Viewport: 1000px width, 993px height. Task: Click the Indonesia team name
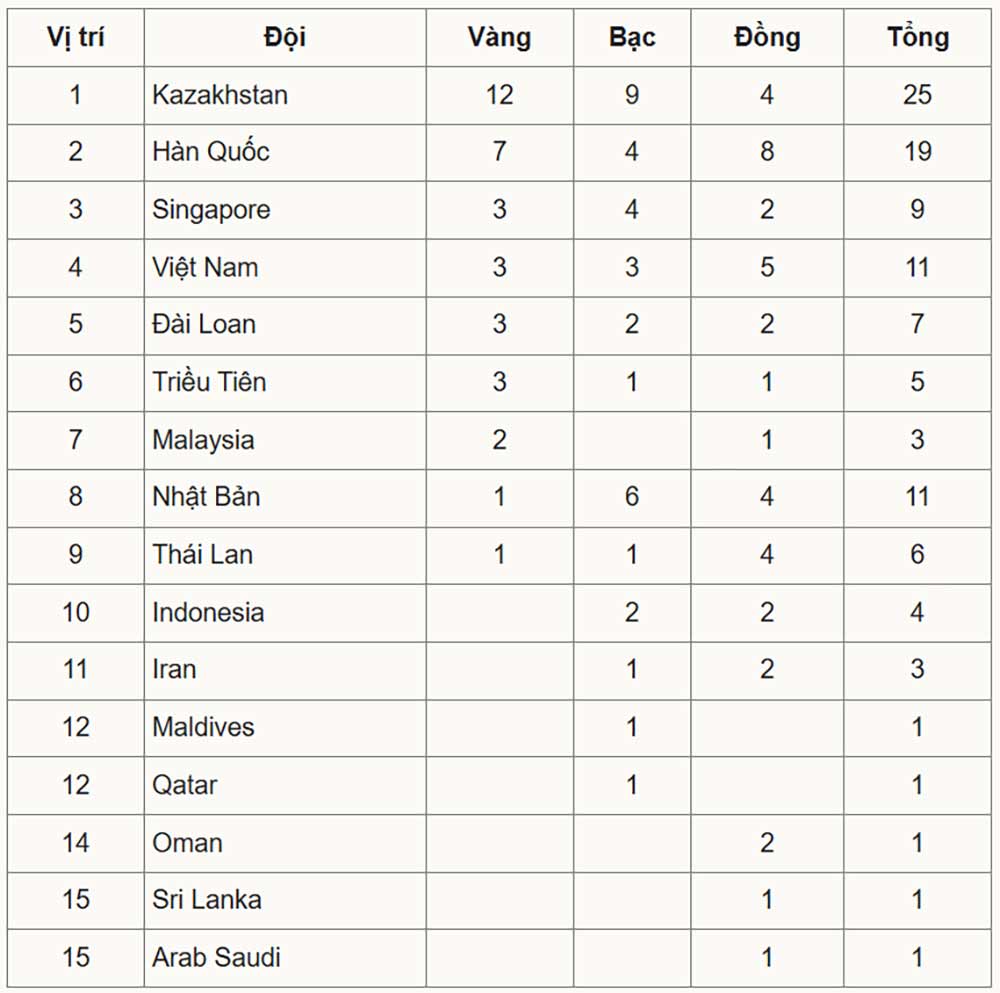coord(208,612)
